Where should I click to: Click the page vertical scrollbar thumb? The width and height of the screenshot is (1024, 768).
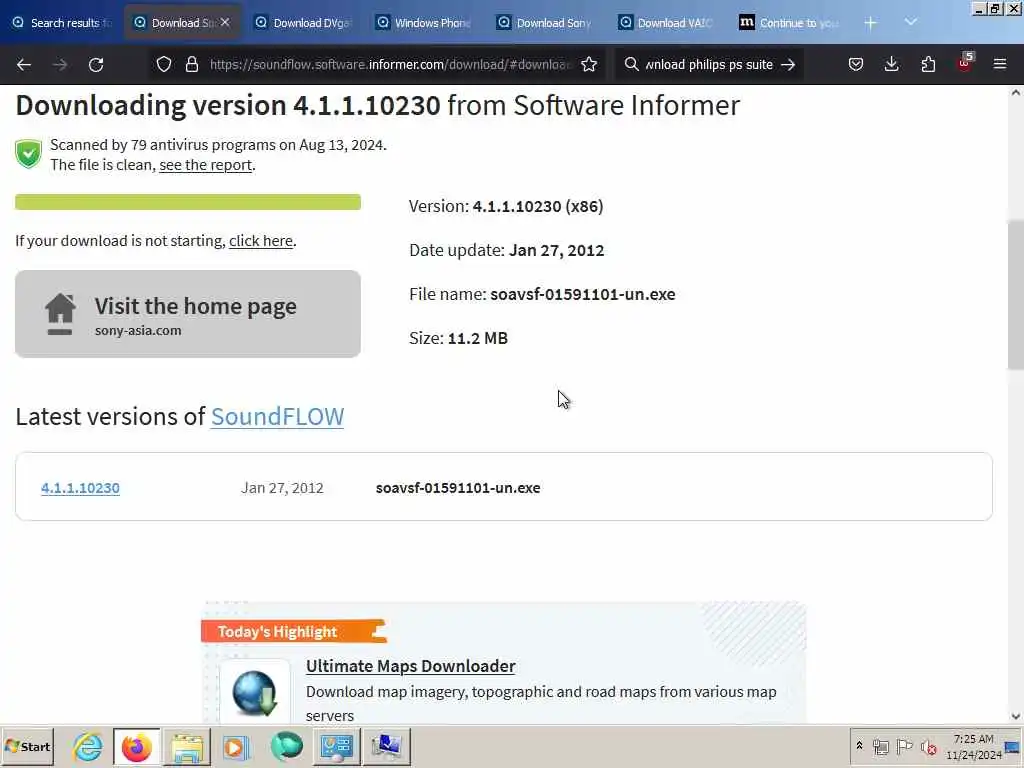1016,295
